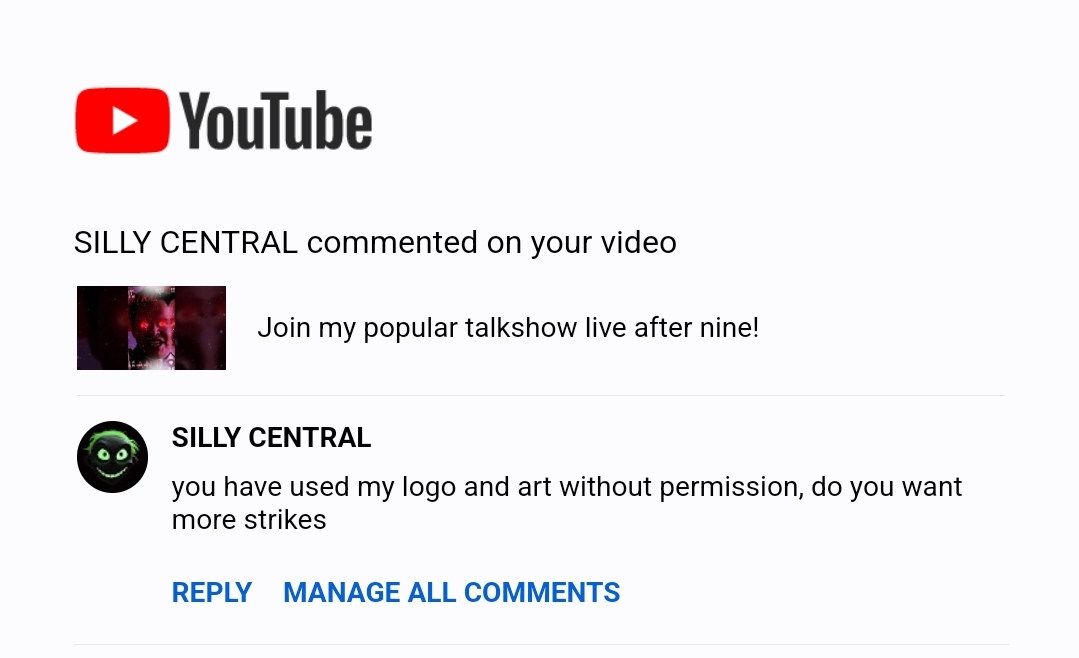
Task: Click SILLY CENTRAL in the notification heading
Action: (x=186, y=242)
